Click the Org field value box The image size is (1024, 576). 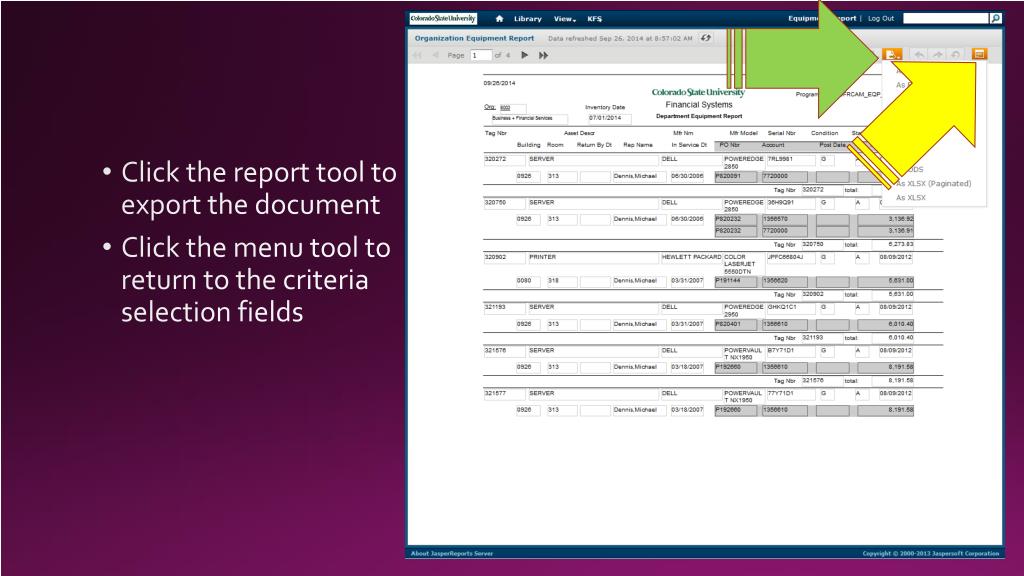[x=513, y=108]
